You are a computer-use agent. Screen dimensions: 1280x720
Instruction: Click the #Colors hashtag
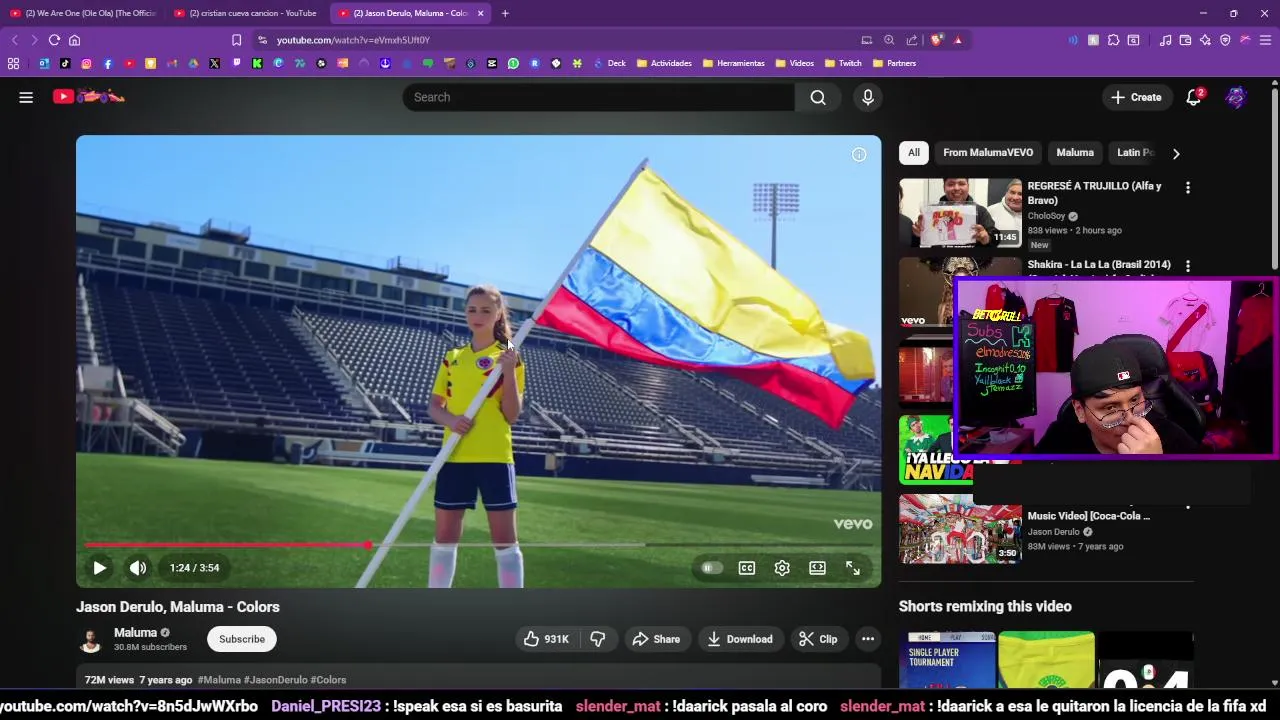click(328, 680)
